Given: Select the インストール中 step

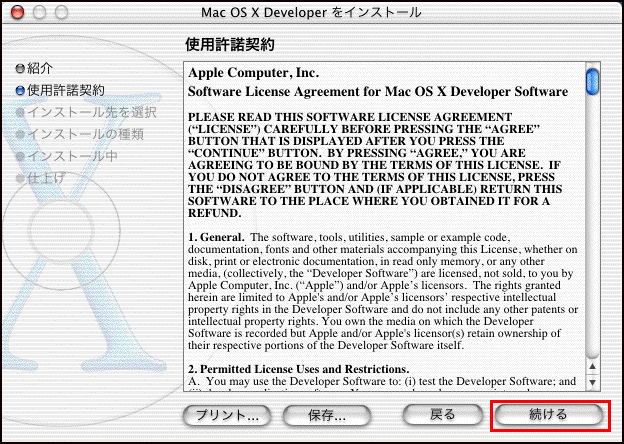Looking at the screenshot, I should pyautogui.click(x=66, y=156).
